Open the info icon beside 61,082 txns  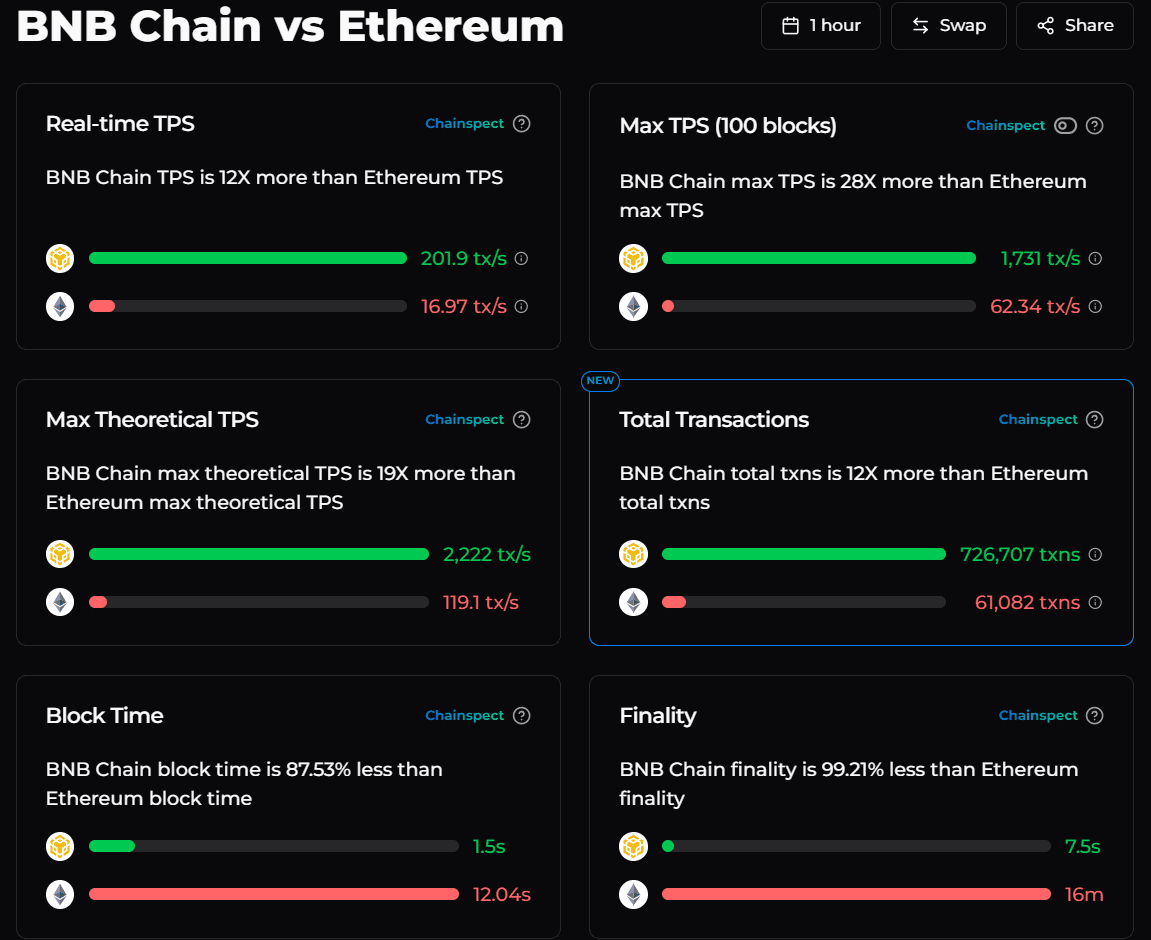1095,602
